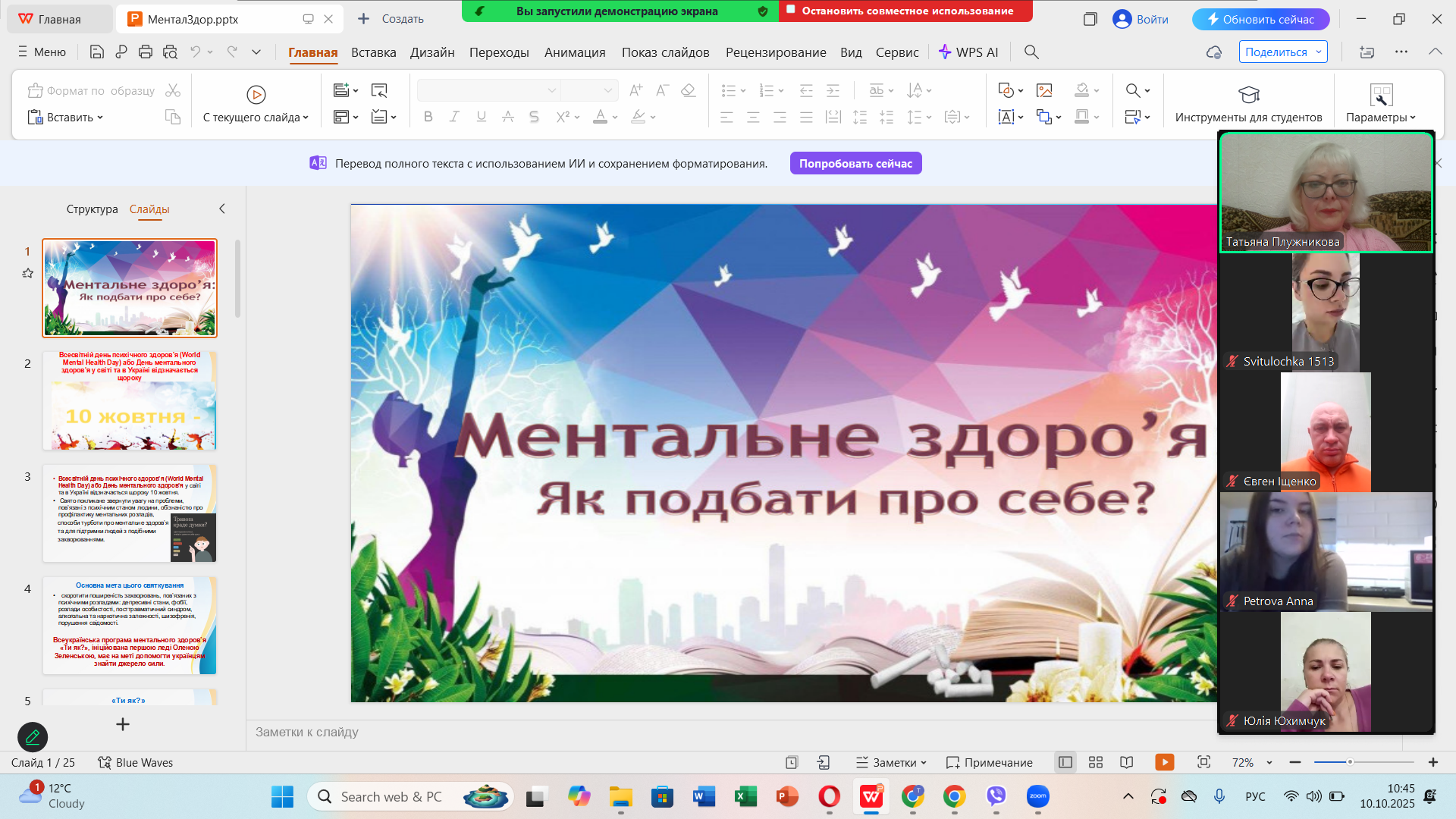This screenshot has height=819, width=1456.
Task: Open the Поделиться share dropdown
Action: pyautogui.click(x=1319, y=52)
